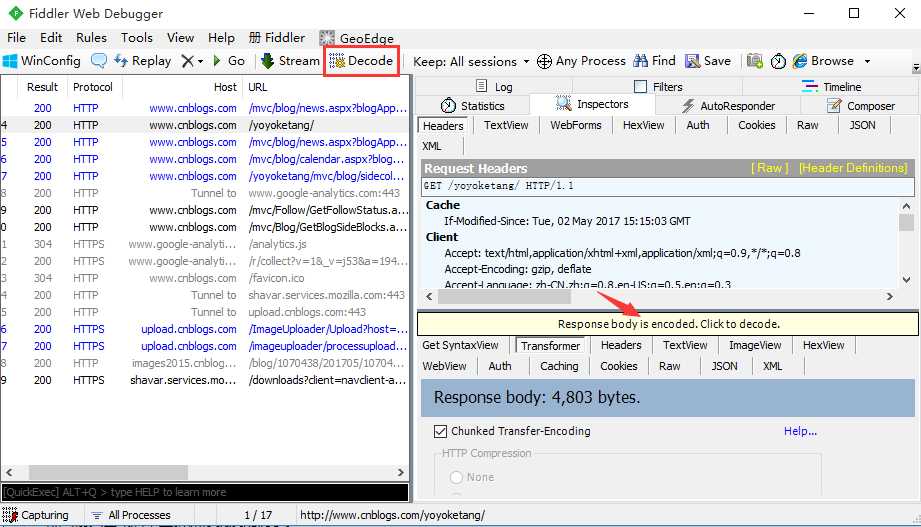Image resolution: width=921 pixels, height=527 pixels.
Task: Sort by the Result column header
Action: tap(42, 88)
